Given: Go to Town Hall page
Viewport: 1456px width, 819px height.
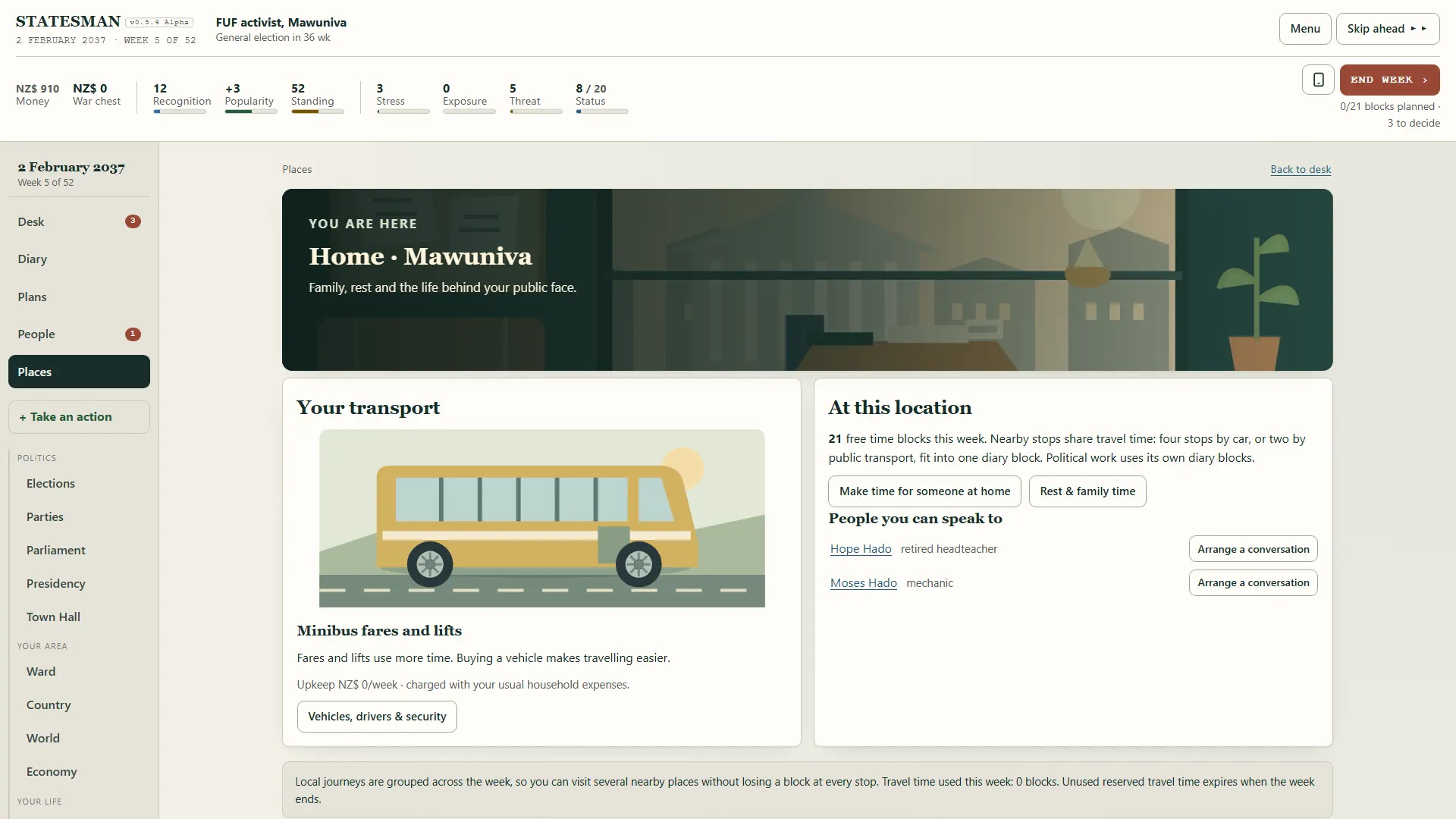Looking at the screenshot, I should pos(53,617).
